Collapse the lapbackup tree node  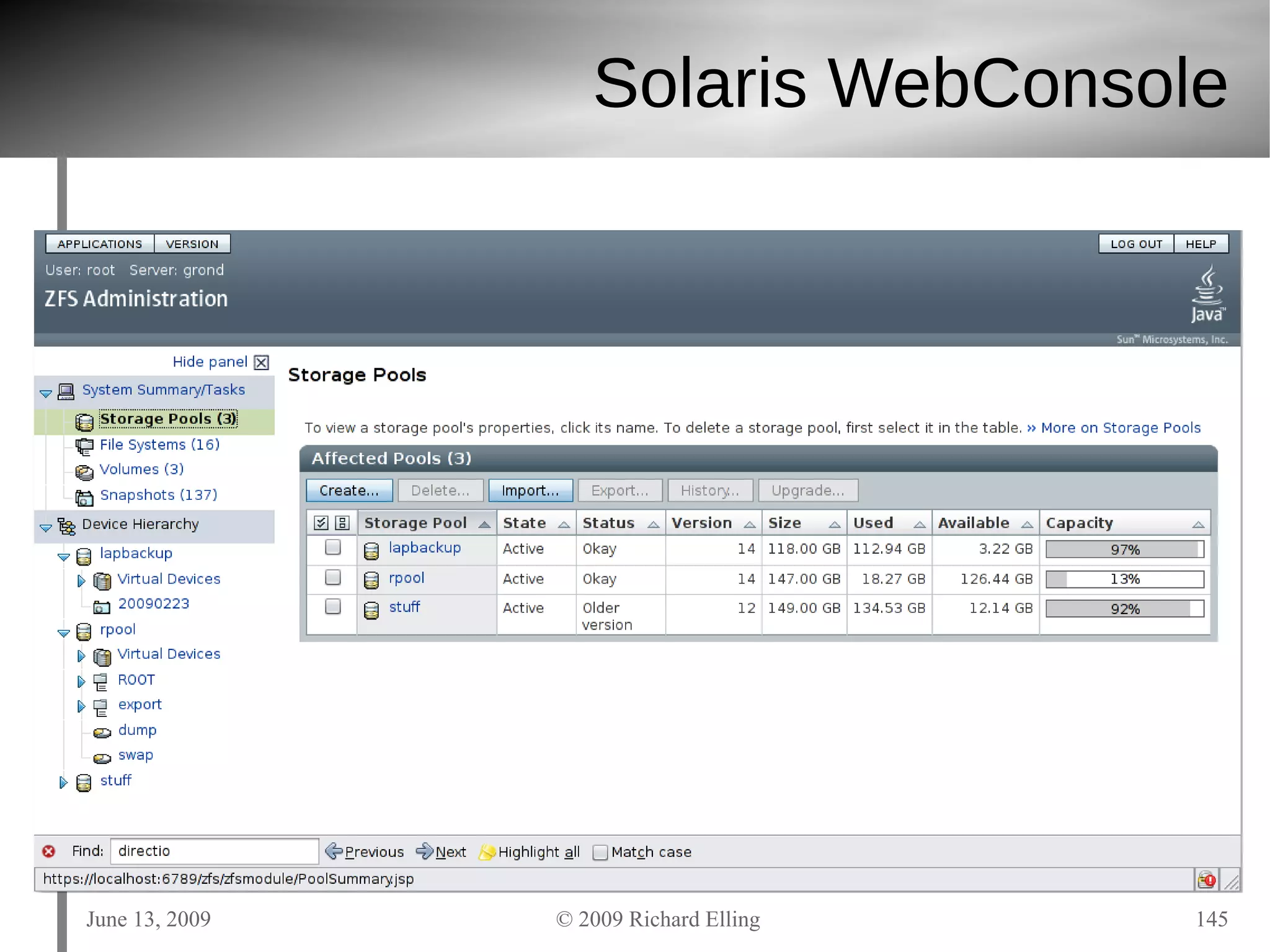[x=63, y=557]
